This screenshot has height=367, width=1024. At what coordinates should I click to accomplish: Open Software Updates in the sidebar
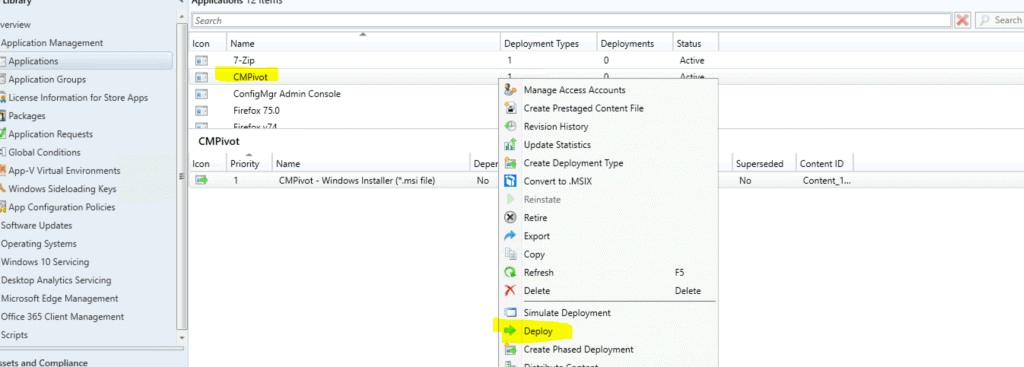click(36, 226)
